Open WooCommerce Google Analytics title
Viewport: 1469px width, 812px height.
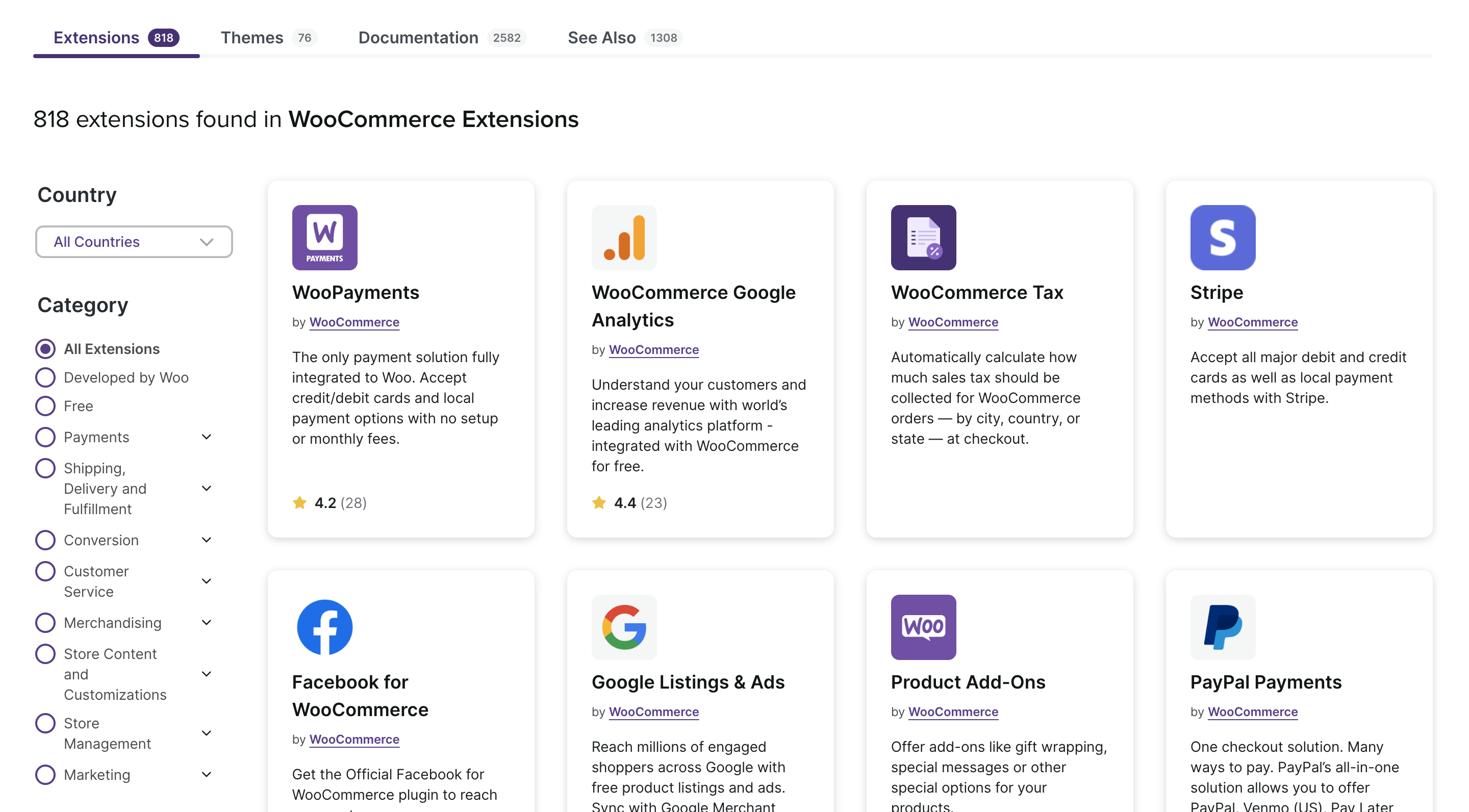coord(694,306)
